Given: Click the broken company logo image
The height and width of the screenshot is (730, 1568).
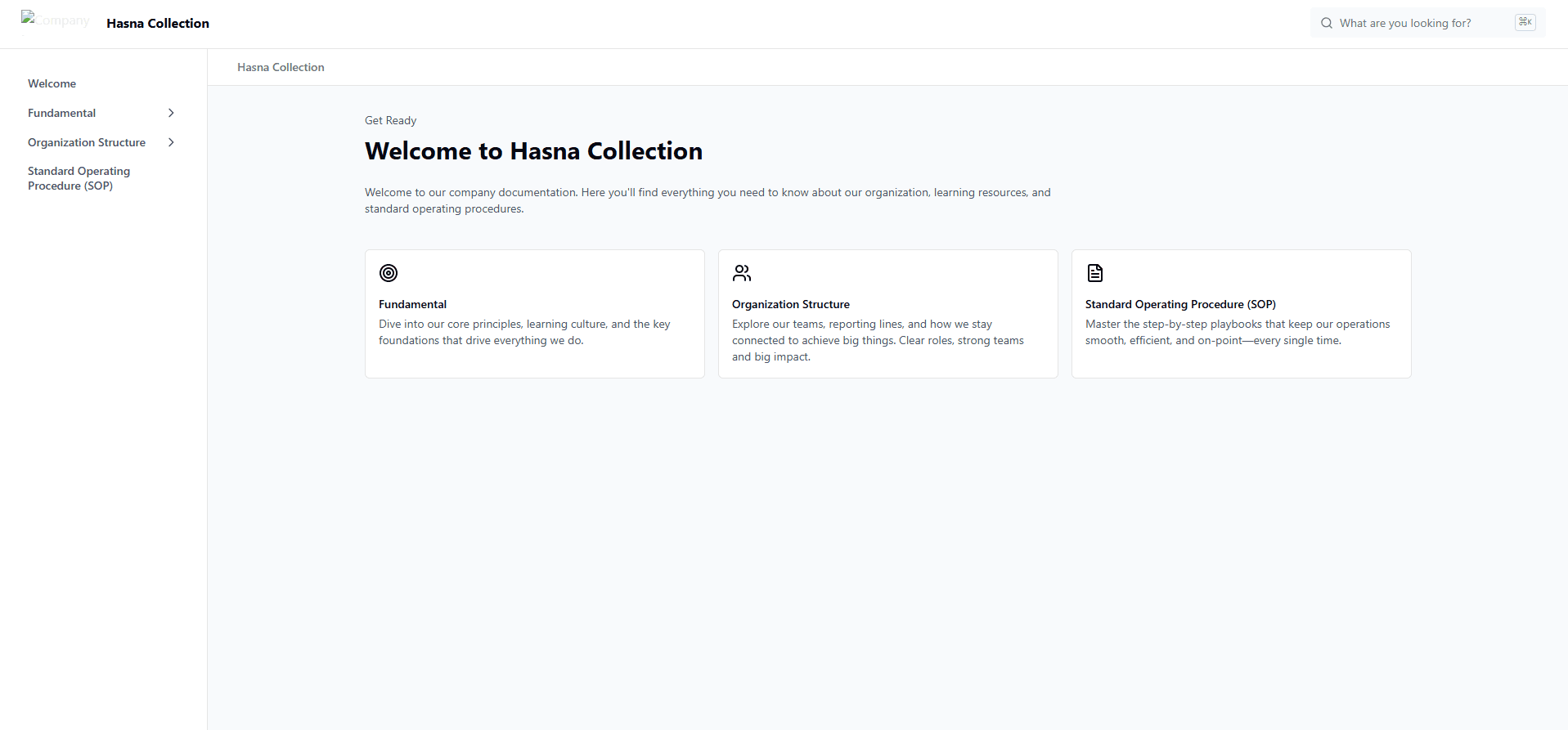Looking at the screenshot, I should coord(55,20).
